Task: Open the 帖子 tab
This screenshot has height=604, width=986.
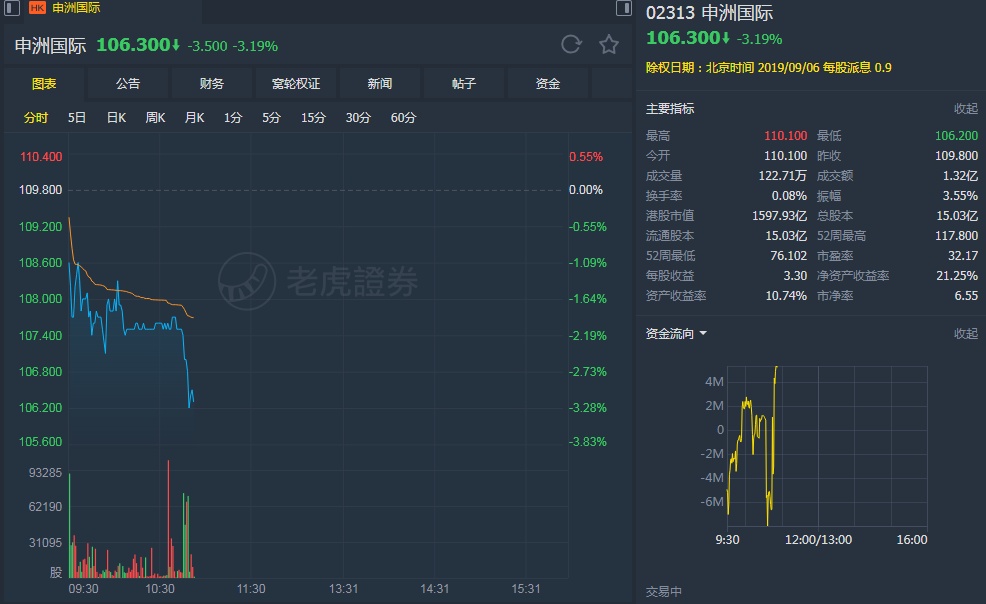Action: (x=464, y=84)
